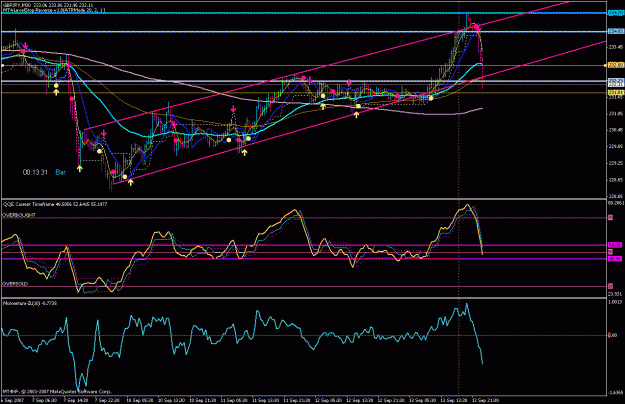
Task: Select the yellow dotted horizontal line at 232.80
Action: click(x=303, y=65)
